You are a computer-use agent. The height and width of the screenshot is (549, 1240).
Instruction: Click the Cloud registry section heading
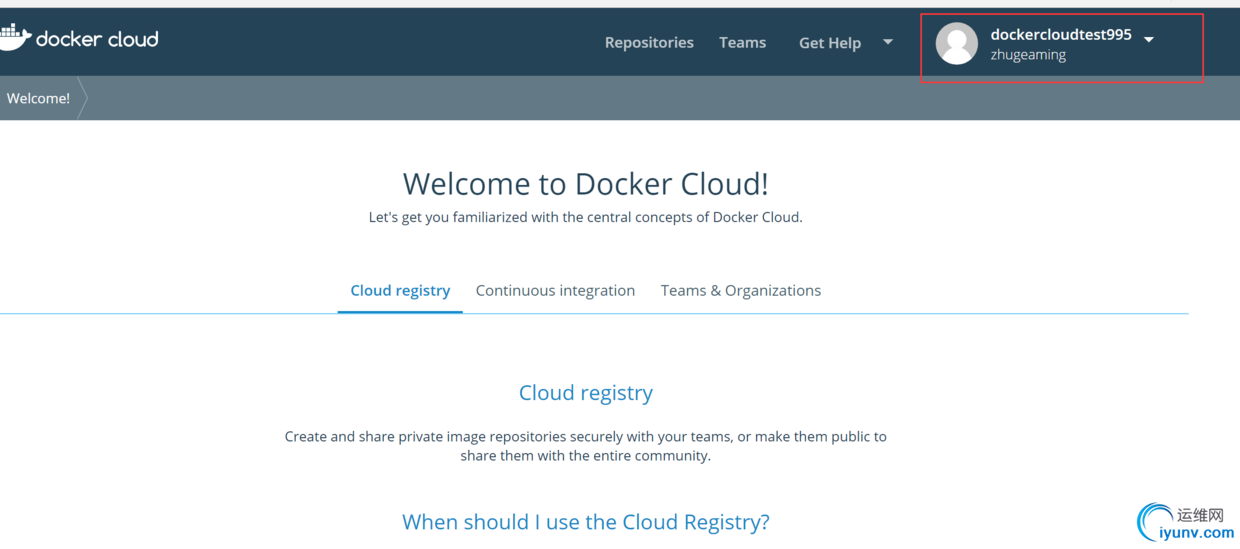(586, 393)
